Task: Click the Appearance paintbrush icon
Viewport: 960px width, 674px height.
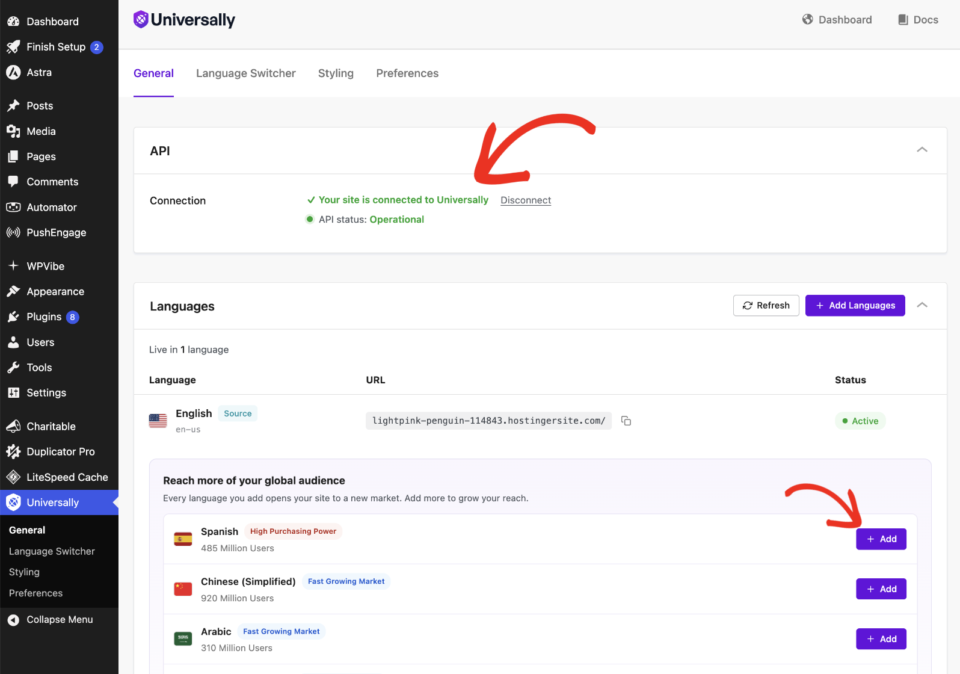Action: pos(13,291)
